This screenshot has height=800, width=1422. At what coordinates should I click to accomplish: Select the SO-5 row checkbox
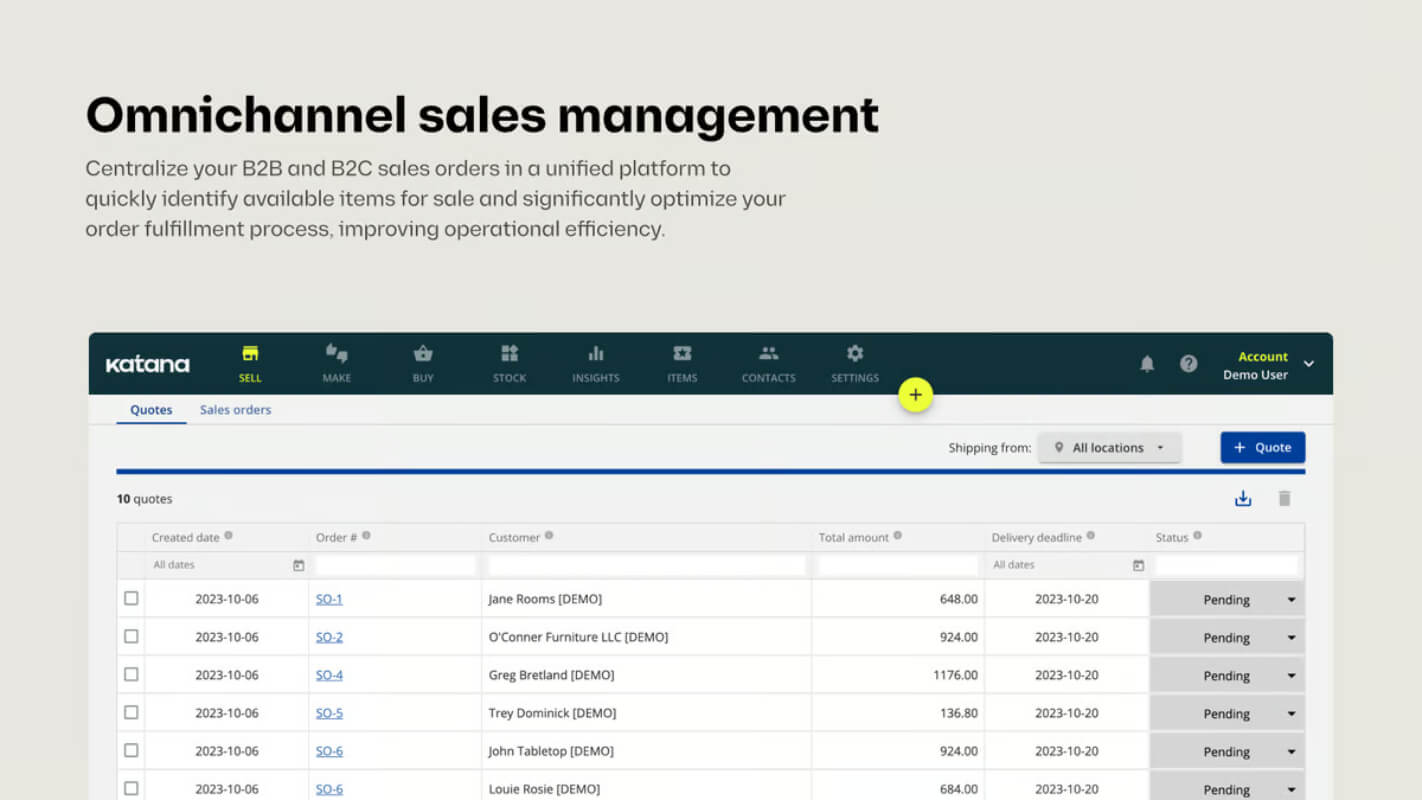point(131,712)
